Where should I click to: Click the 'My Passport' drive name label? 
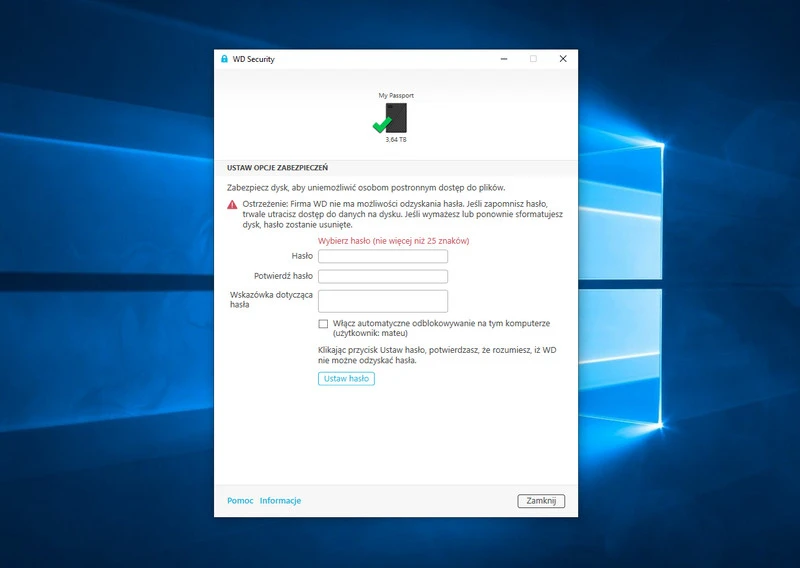pos(396,96)
